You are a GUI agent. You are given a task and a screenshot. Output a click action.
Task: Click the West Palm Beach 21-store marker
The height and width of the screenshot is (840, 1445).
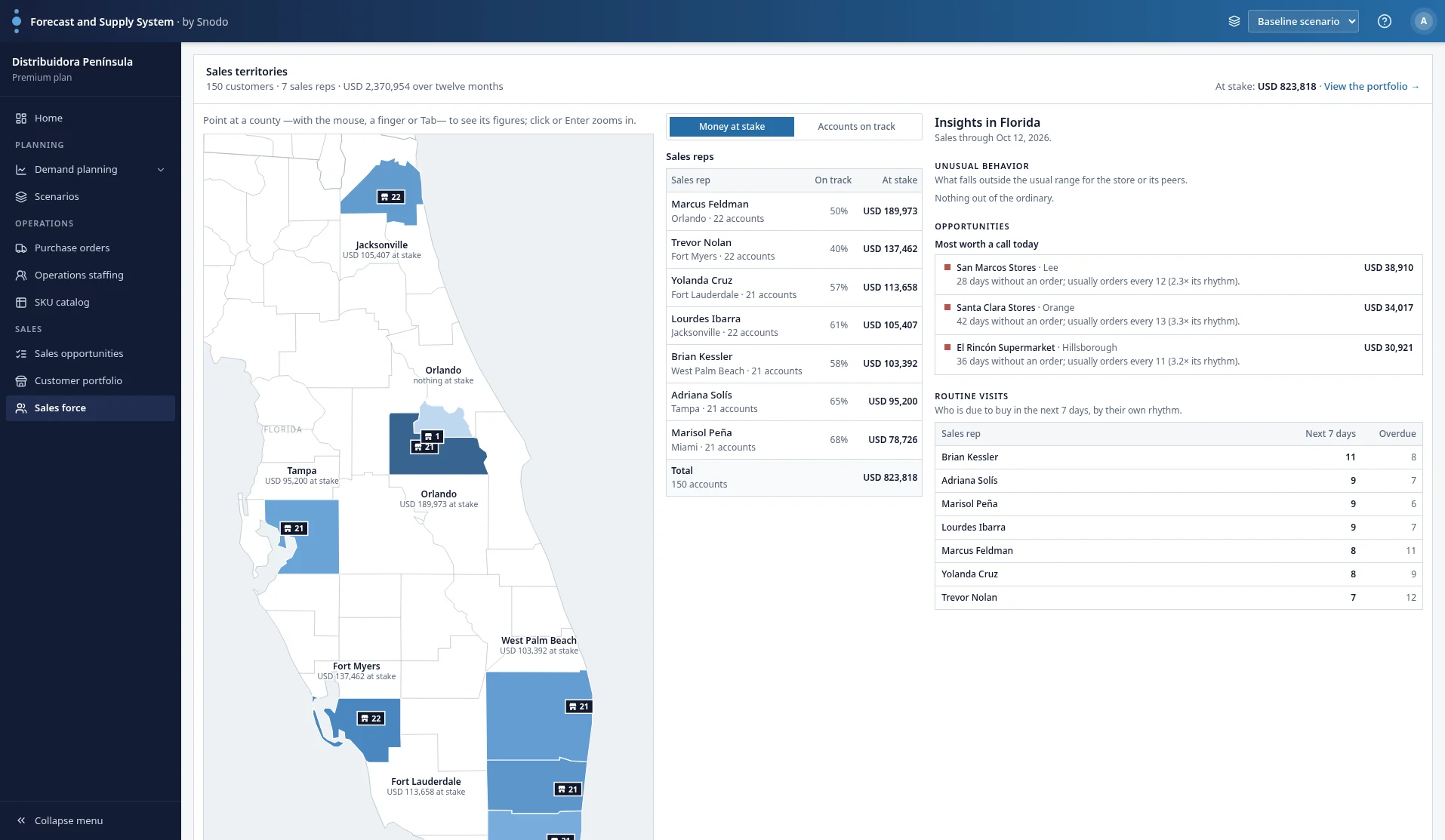(579, 706)
